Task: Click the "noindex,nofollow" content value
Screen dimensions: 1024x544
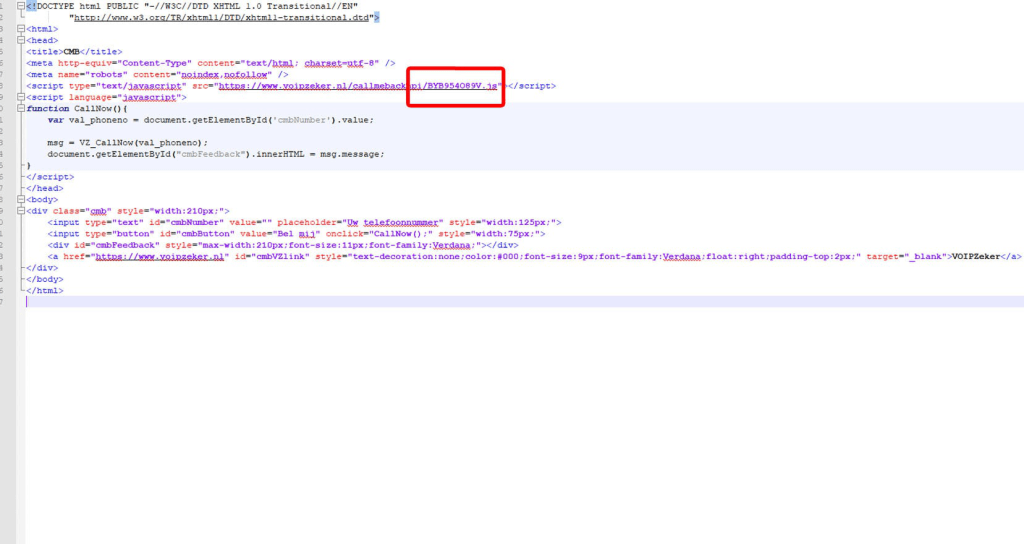Action: coord(224,74)
